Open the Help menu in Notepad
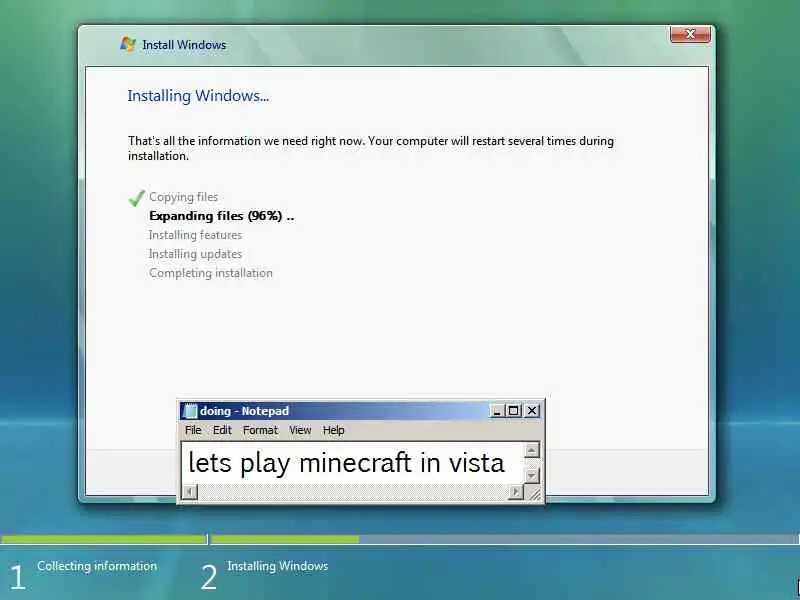 pos(333,430)
